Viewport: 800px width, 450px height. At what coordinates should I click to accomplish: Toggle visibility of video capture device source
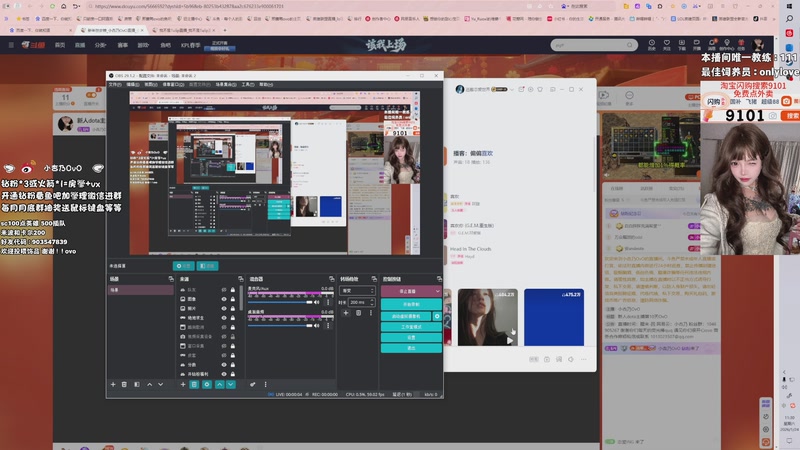(223, 337)
